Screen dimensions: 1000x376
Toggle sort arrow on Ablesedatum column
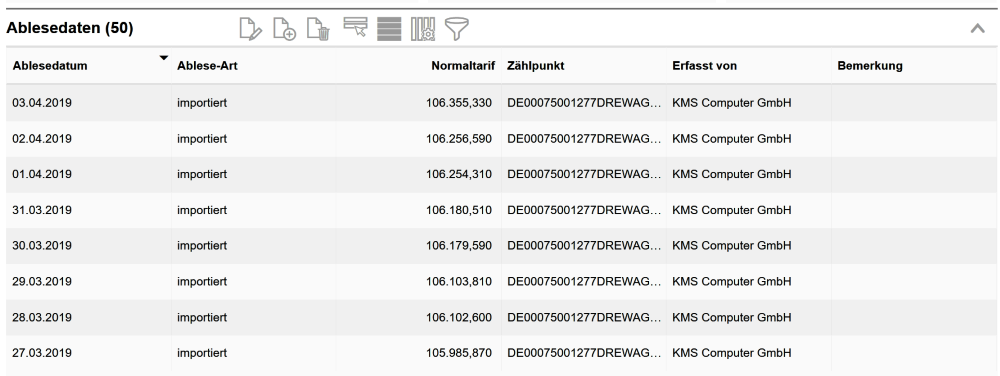tap(164, 58)
